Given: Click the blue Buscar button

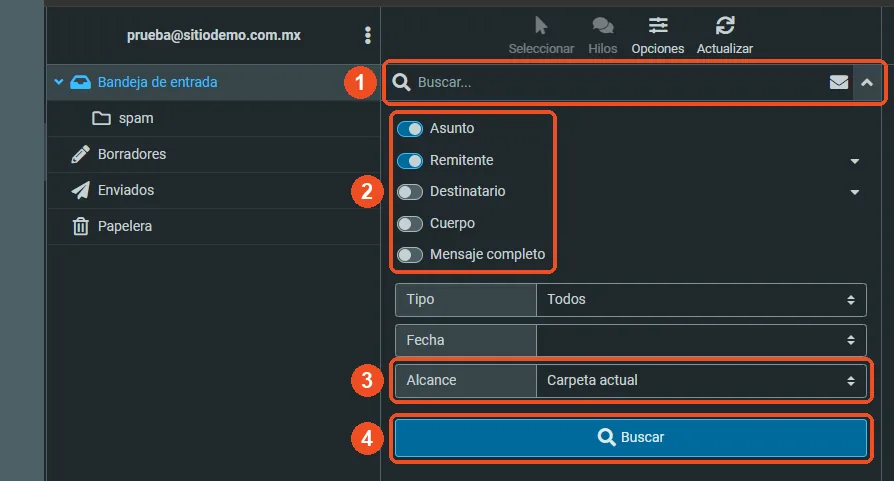Looking at the screenshot, I should tap(631, 438).
